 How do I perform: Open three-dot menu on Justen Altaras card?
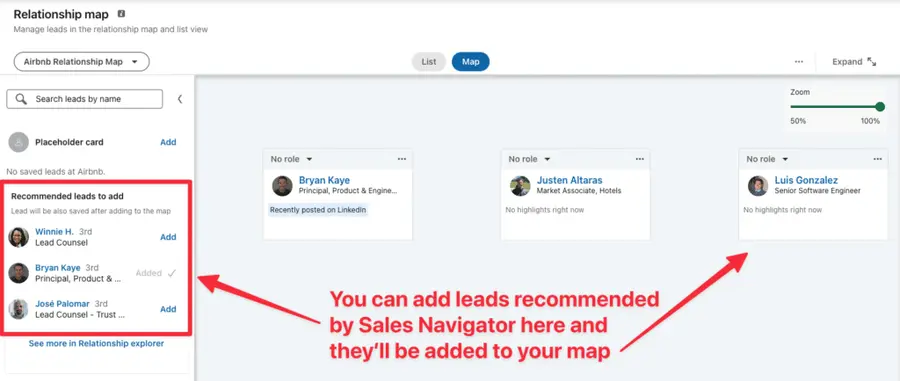coord(639,159)
